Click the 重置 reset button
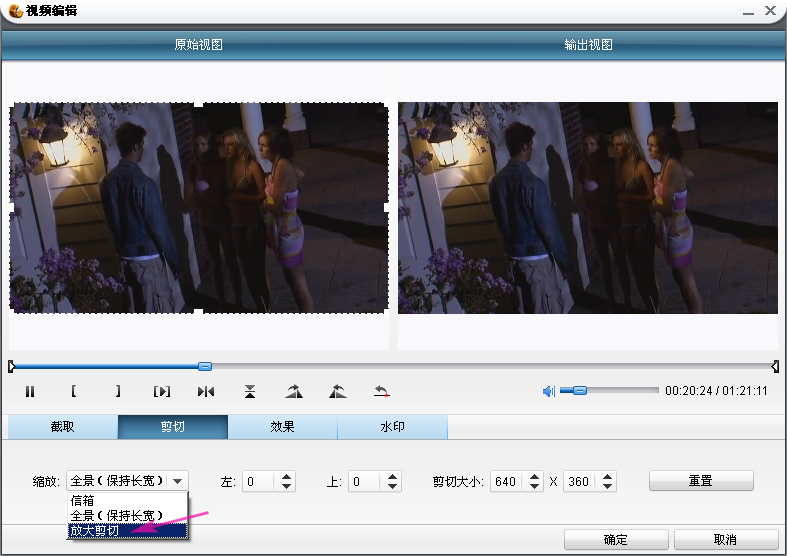Viewport: 787px width, 556px height. coord(701,481)
